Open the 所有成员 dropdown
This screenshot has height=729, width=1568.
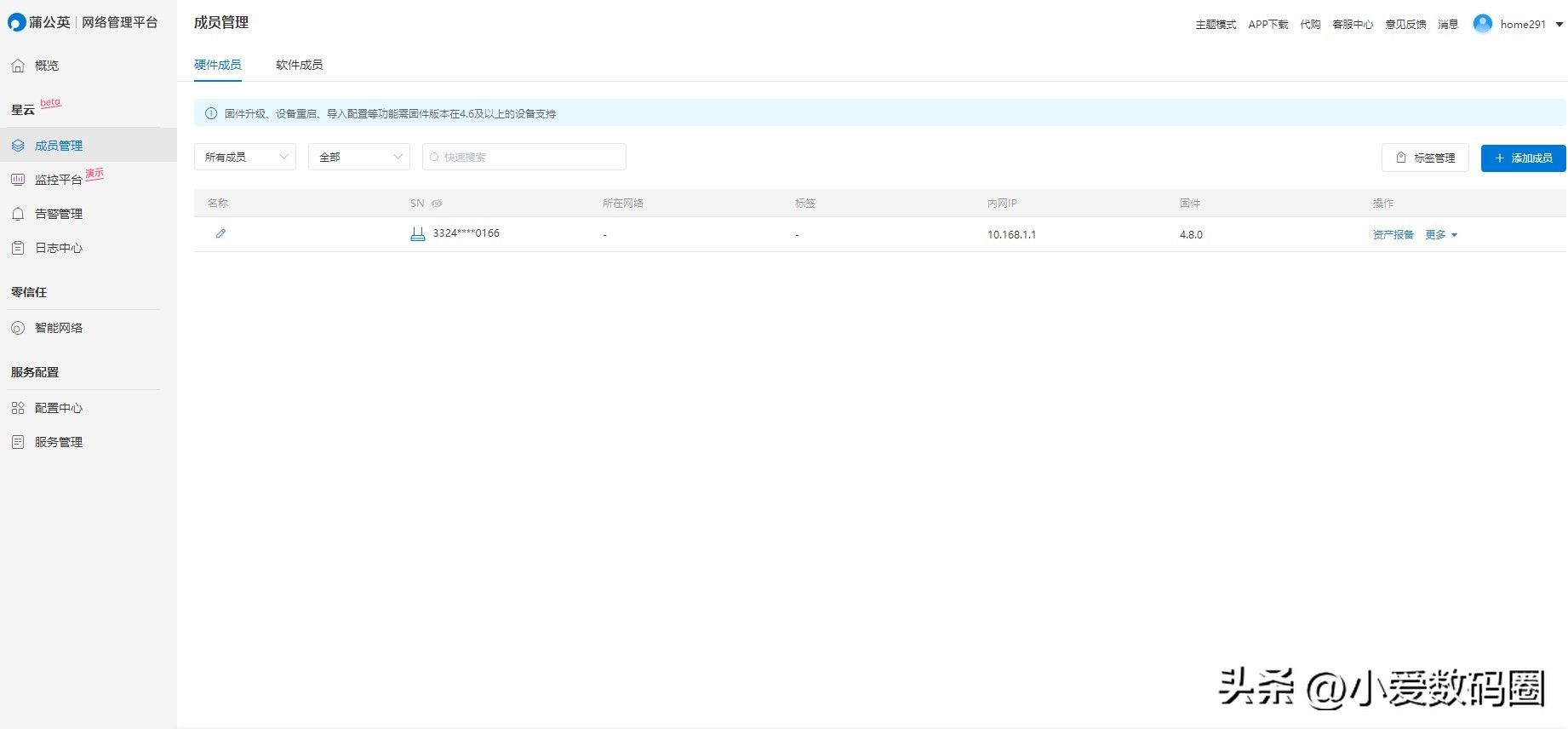coord(245,157)
